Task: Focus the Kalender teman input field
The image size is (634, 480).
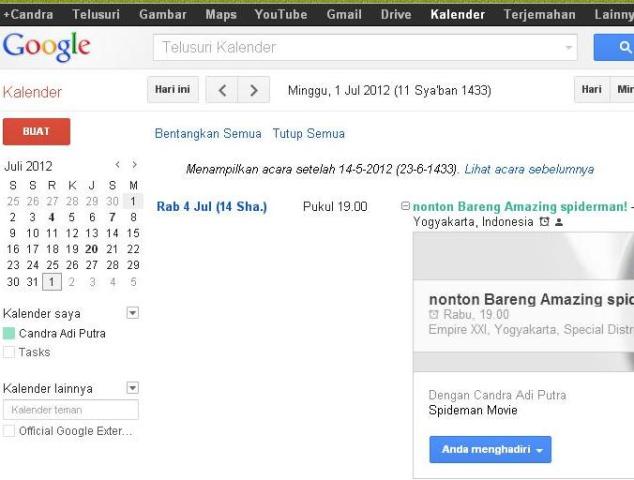Action: (71, 410)
